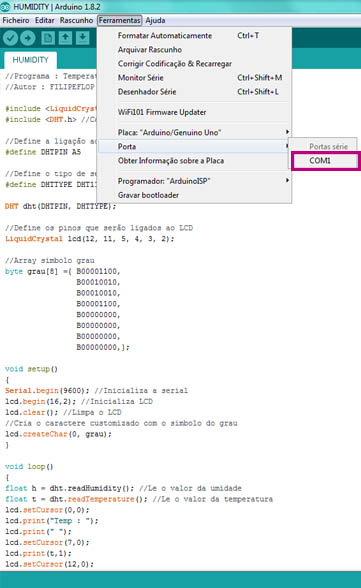Choose Gravar bootloader
This screenshot has width=361, height=588.
pos(194,195)
